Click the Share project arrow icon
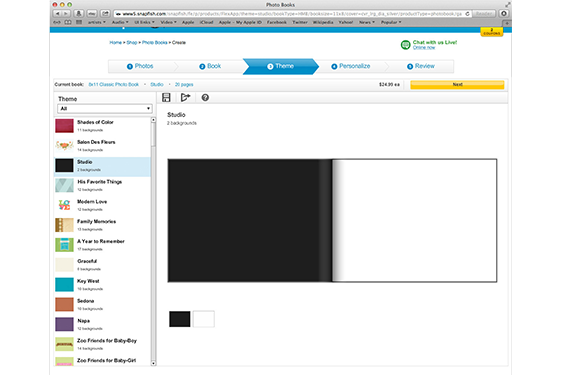The width and height of the screenshot is (566, 375). [x=186, y=97]
